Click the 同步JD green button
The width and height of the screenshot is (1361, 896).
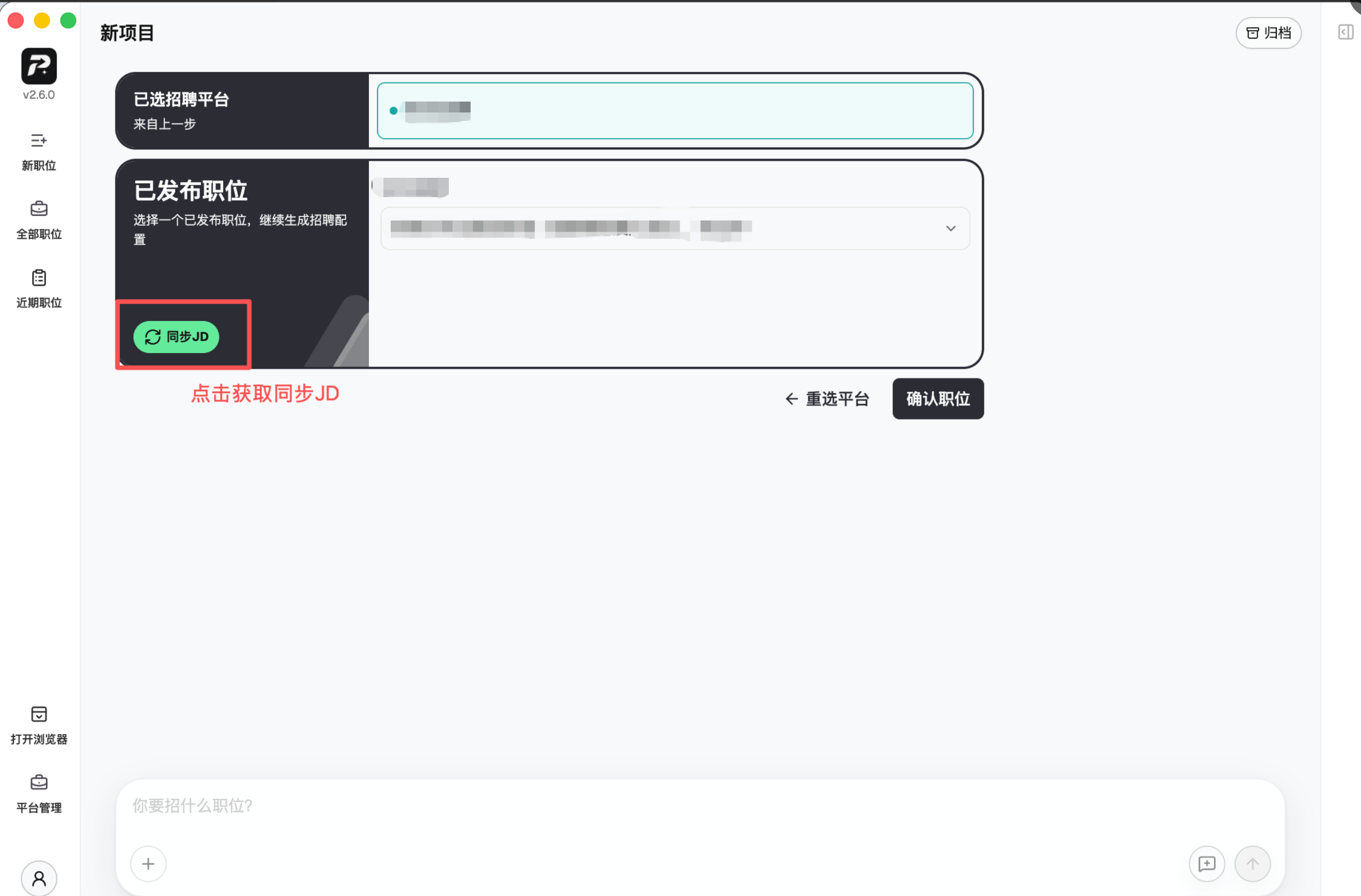point(176,337)
